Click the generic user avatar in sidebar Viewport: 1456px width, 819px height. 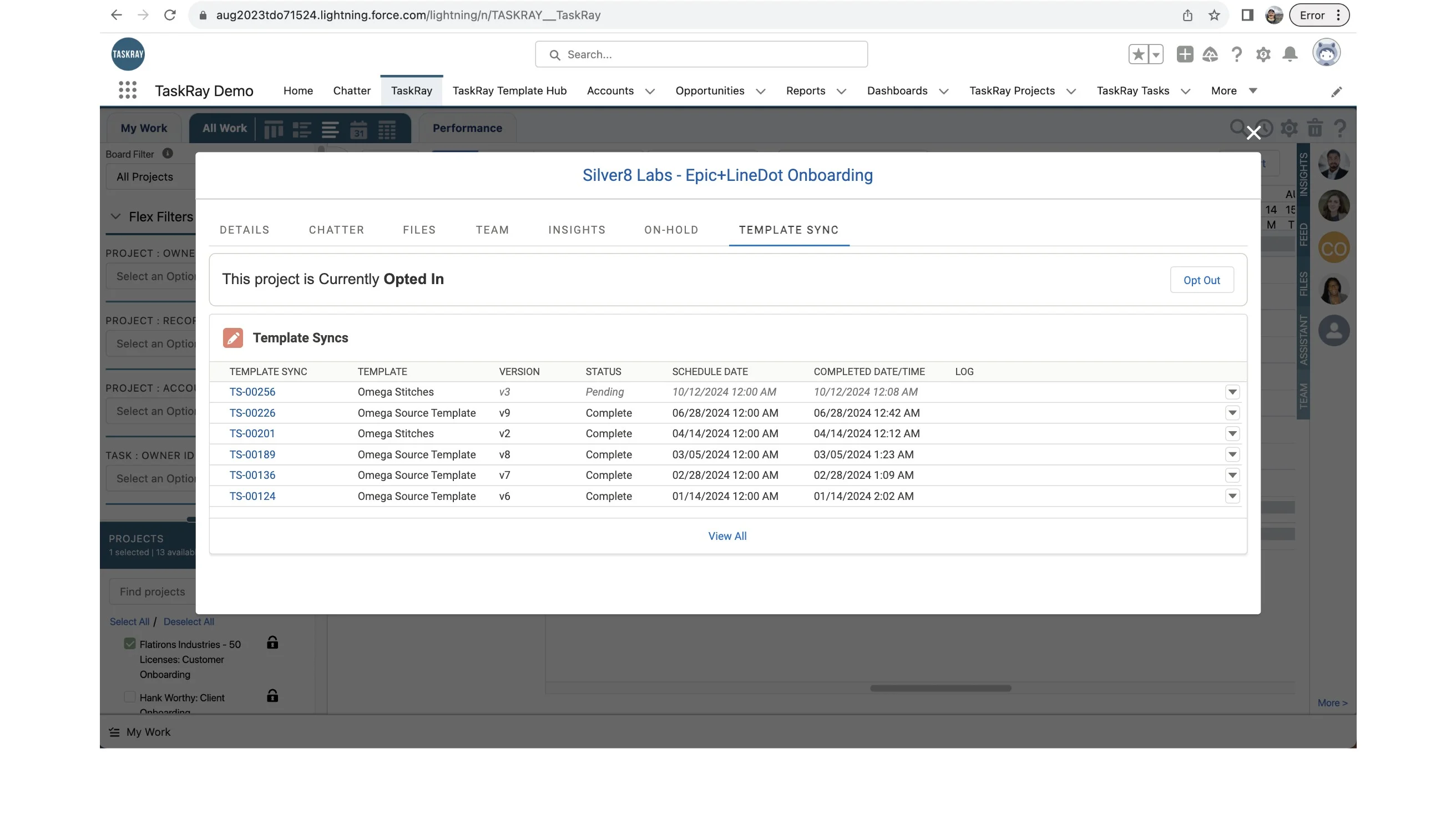(1334, 330)
